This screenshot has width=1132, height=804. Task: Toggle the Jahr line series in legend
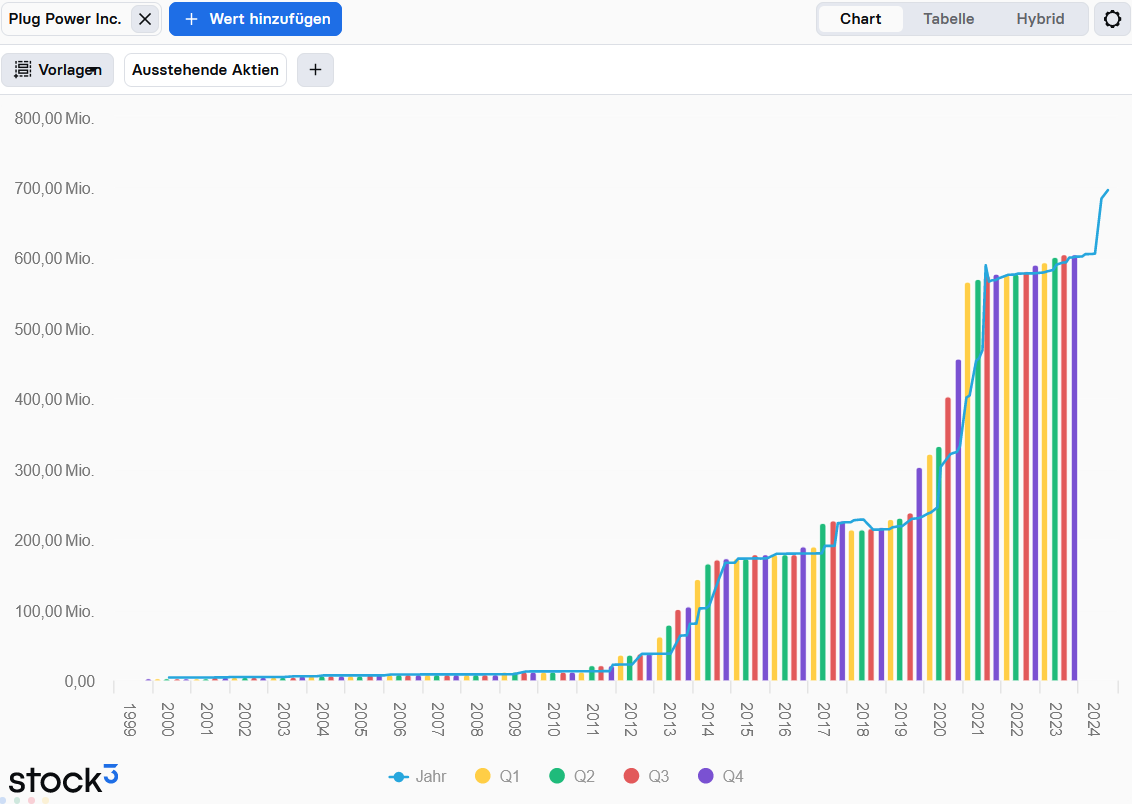[418, 776]
